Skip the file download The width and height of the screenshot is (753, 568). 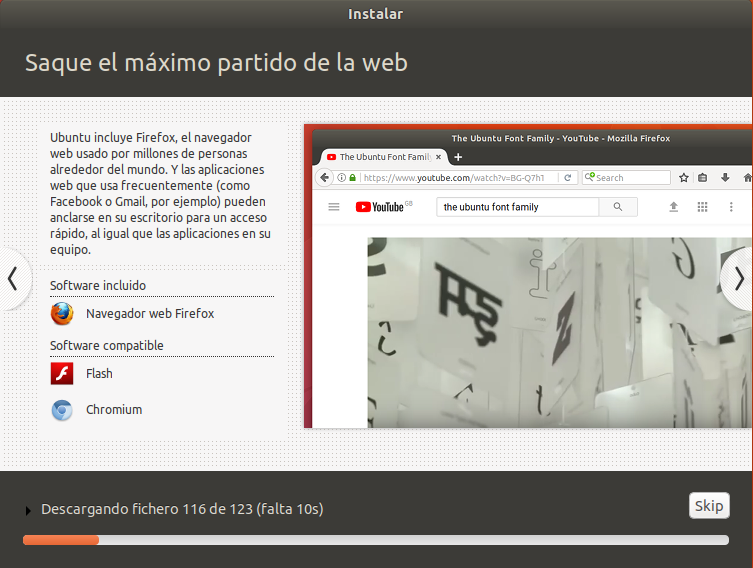click(x=709, y=506)
